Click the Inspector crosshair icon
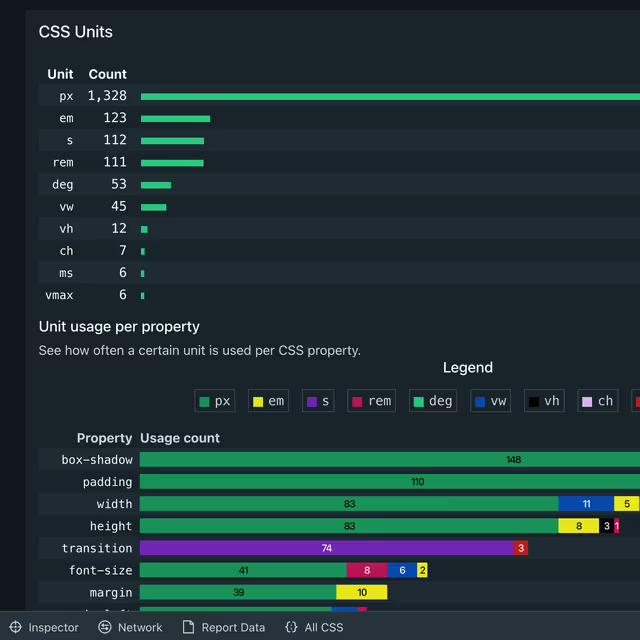This screenshot has height=640, width=640. [15, 627]
